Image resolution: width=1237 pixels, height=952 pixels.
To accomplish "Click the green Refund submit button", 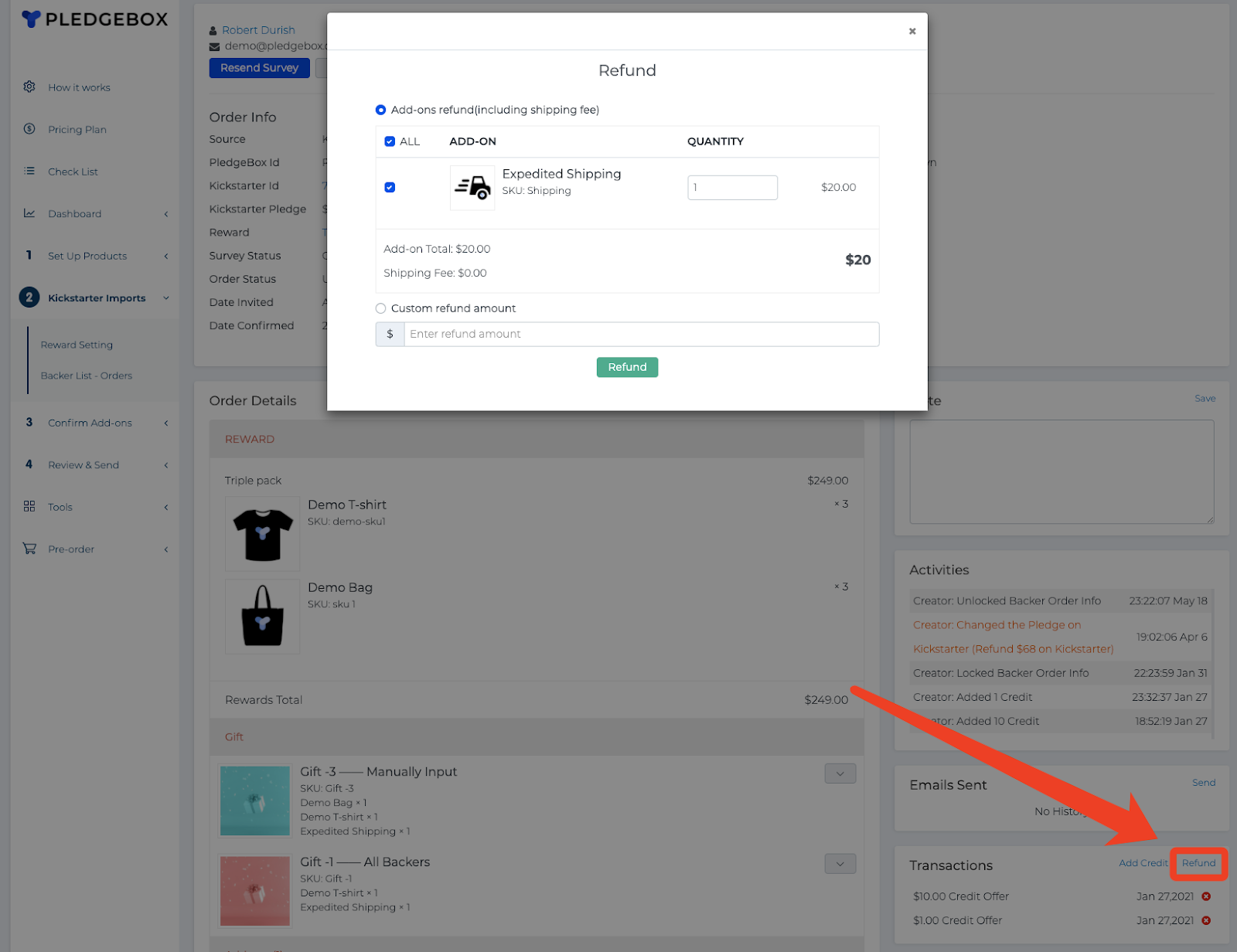I will click(x=627, y=367).
